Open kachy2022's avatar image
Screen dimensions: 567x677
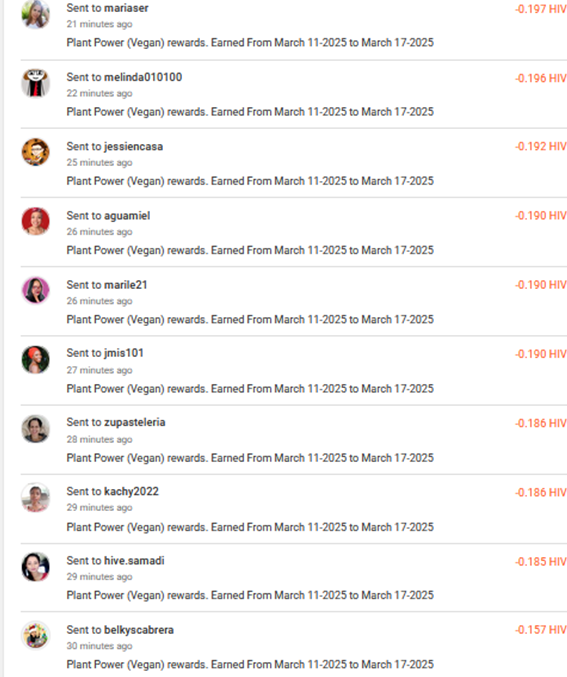coord(35,497)
